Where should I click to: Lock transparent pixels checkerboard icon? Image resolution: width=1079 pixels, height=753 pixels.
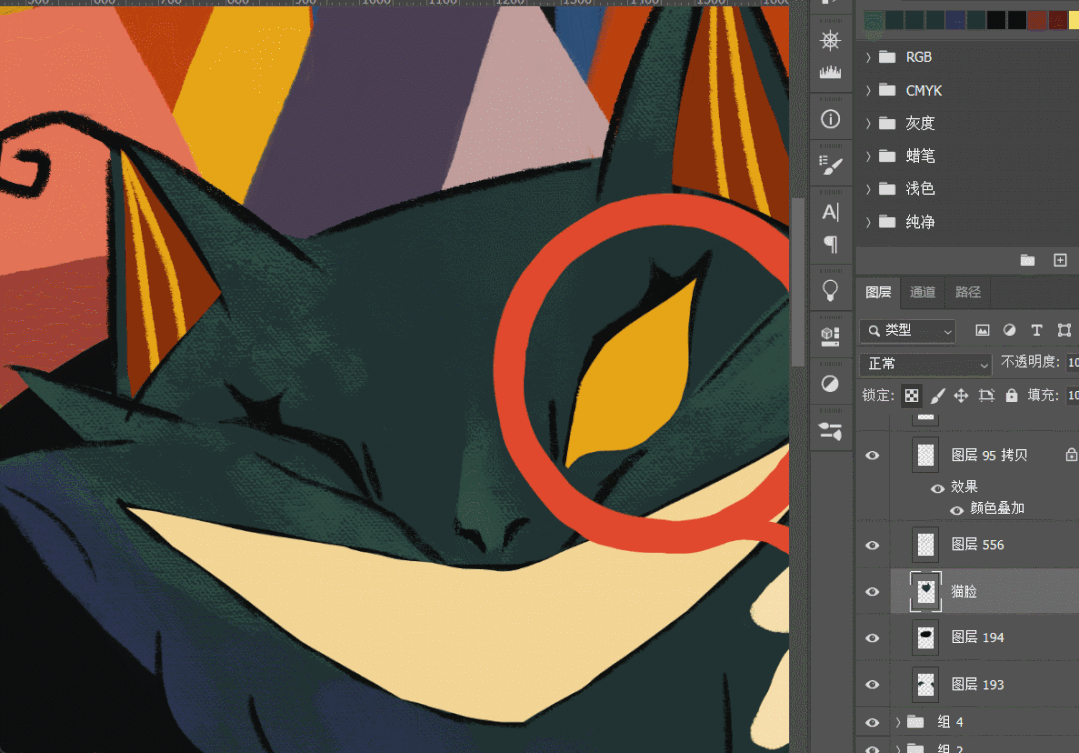click(x=912, y=395)
